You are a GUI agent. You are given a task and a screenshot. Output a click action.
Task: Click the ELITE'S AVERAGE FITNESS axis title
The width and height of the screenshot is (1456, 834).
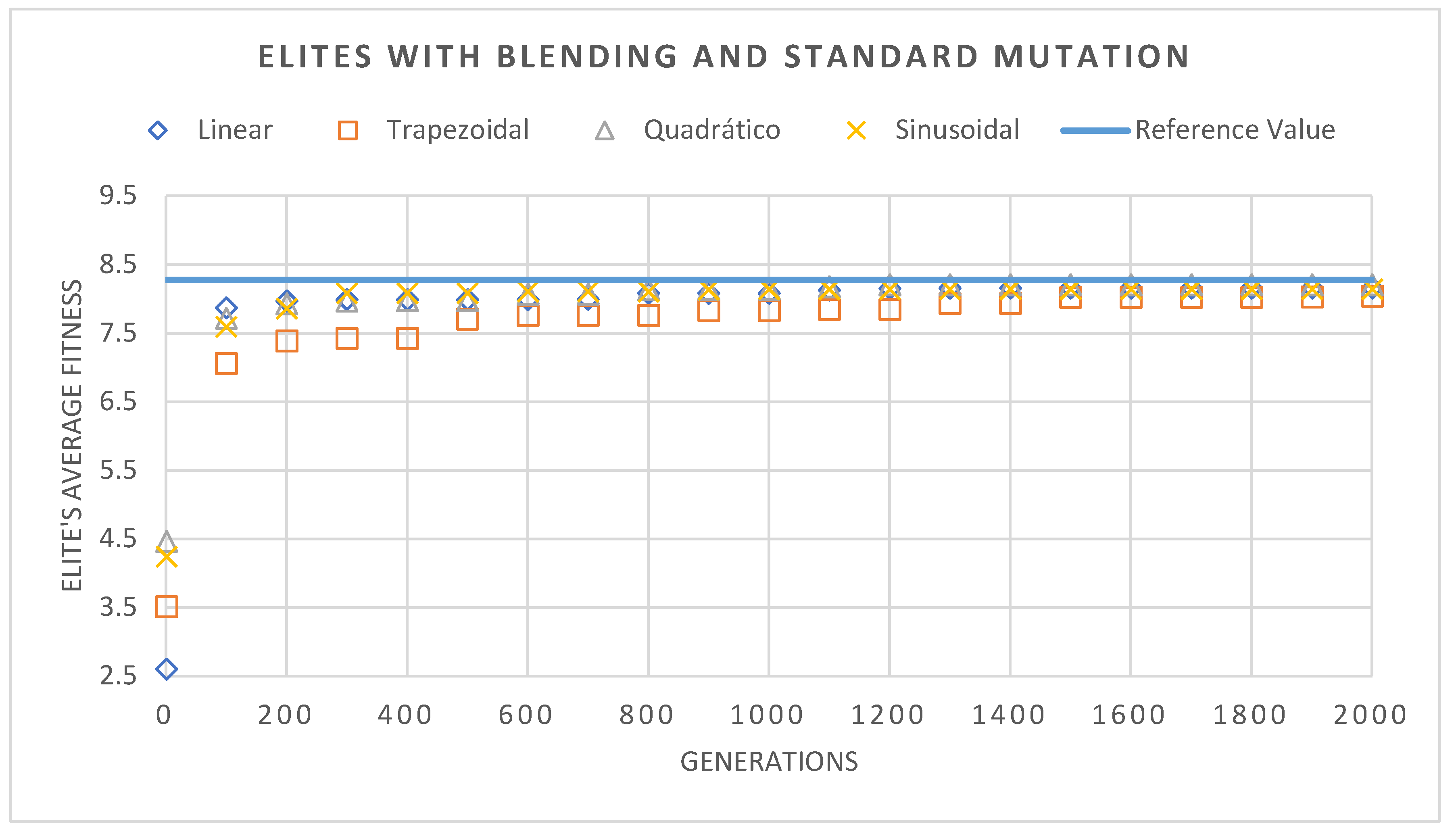point(72,435)
